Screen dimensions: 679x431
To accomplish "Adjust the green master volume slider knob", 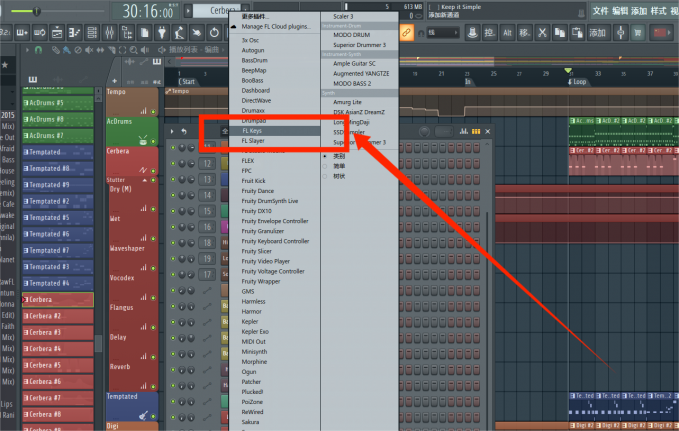I will tap(36, 11).
